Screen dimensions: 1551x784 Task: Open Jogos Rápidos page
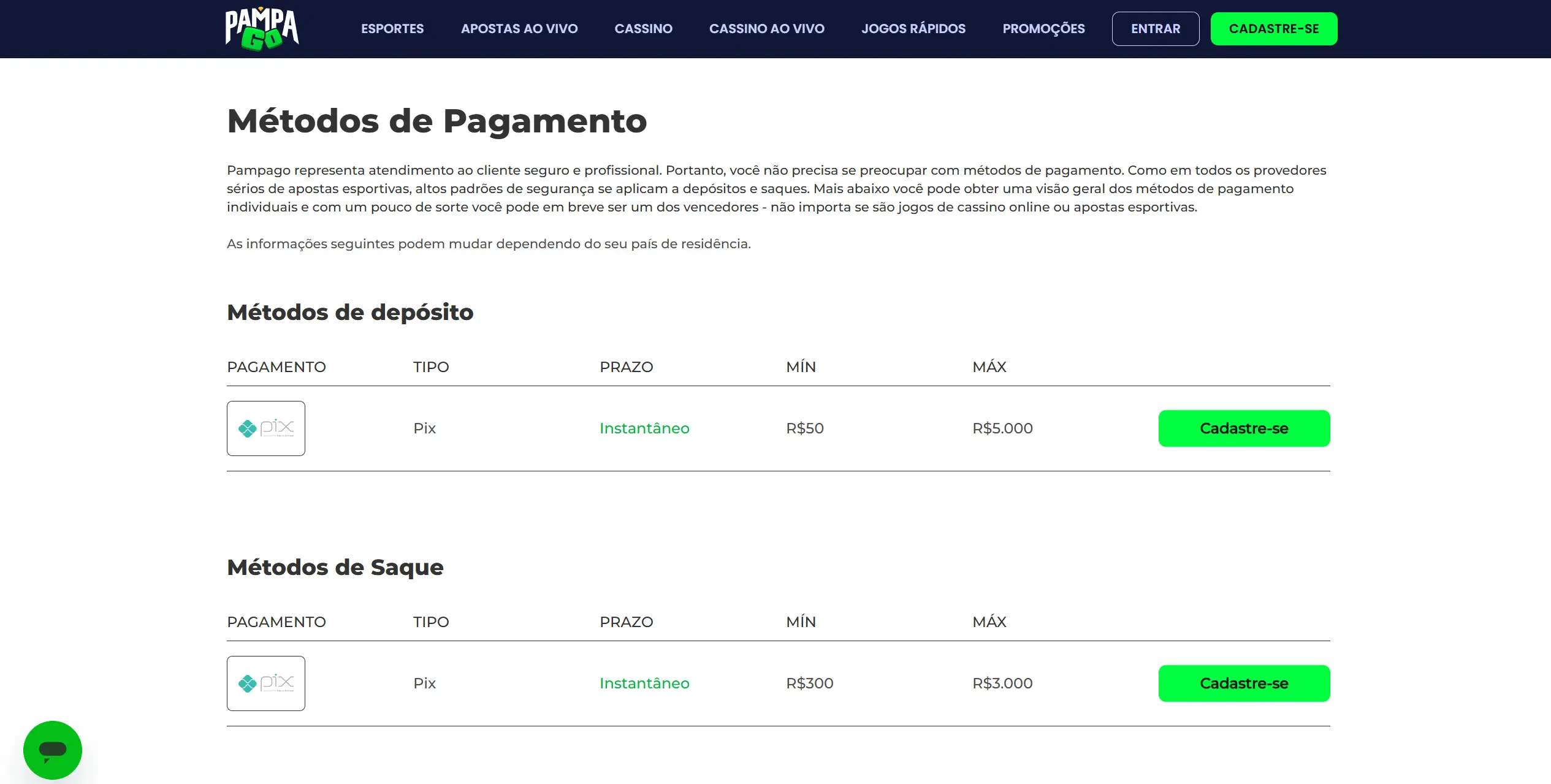913,29
